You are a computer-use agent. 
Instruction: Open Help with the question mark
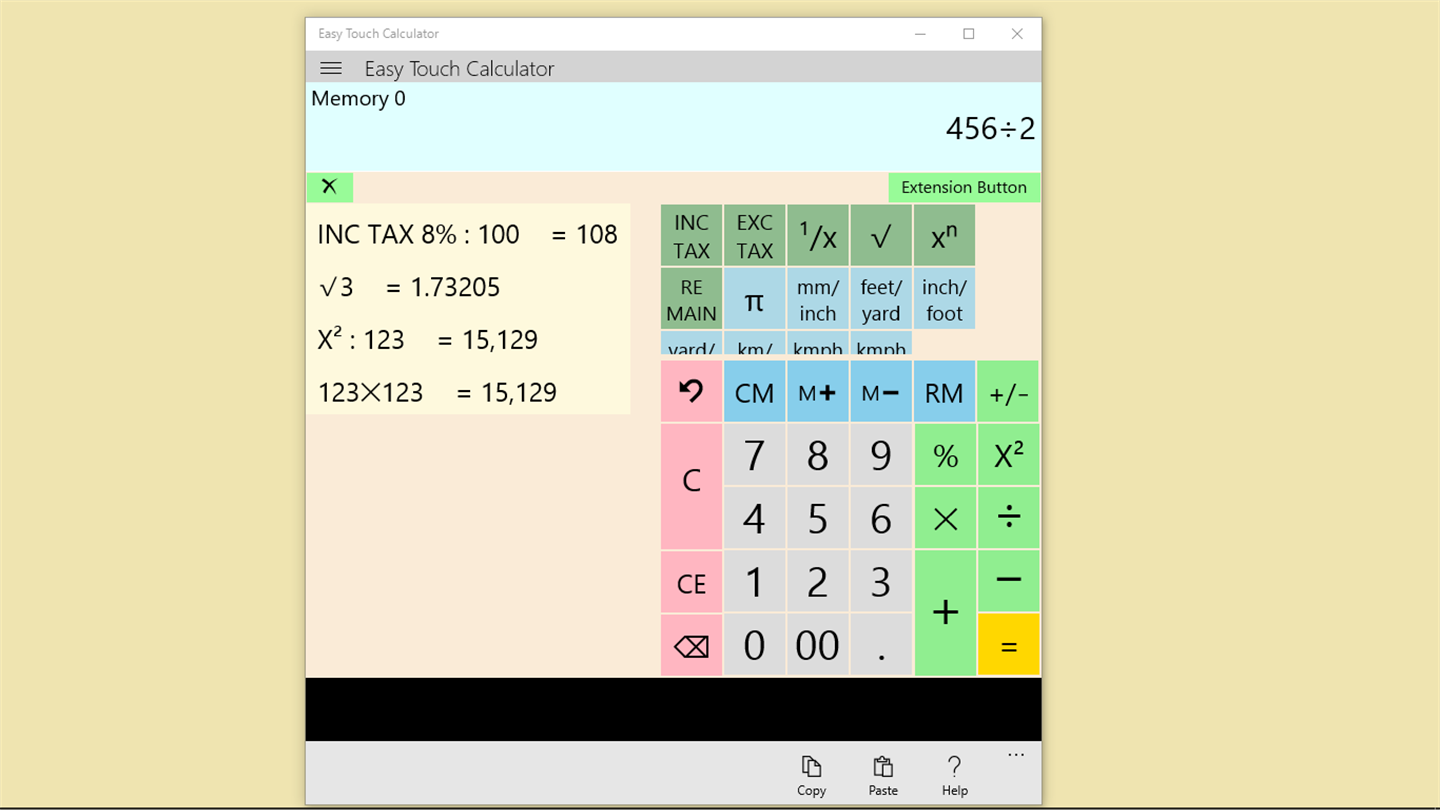(955, 776)
